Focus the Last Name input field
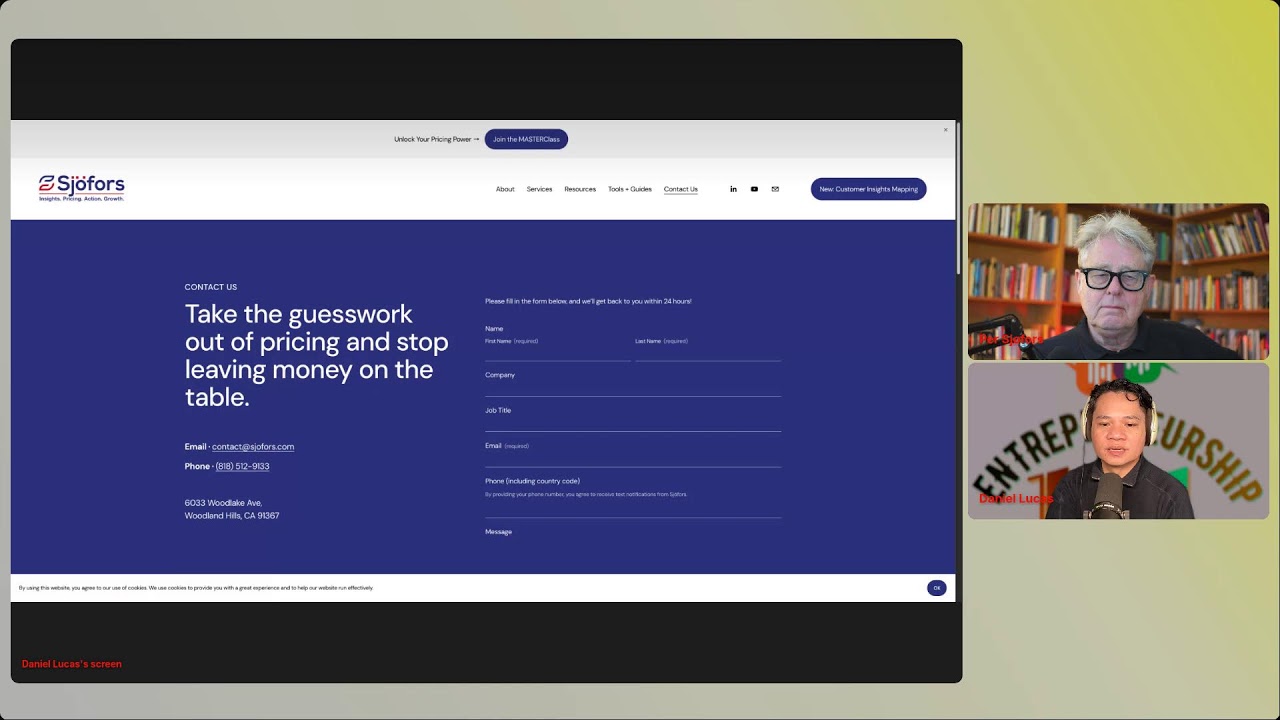Screen dimensions: 1280x720 tap(708, 353)
